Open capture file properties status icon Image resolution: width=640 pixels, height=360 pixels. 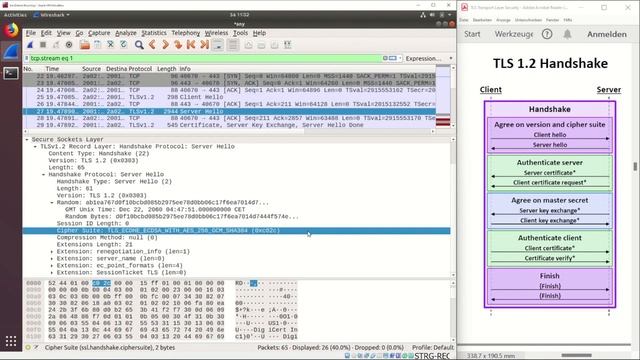coord(36,347)
